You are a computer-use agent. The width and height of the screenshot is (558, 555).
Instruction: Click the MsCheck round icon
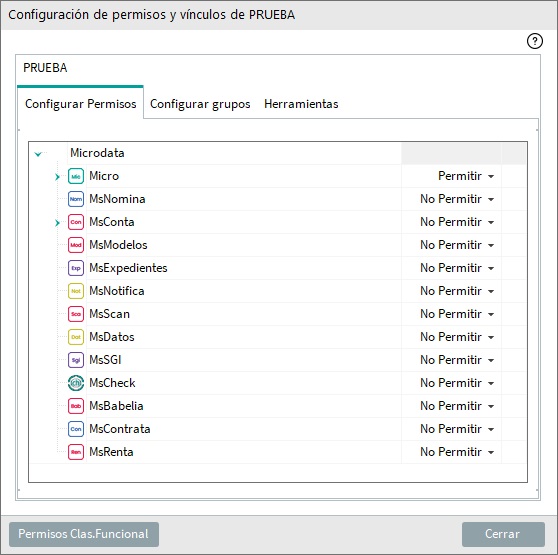pos(76,383)
